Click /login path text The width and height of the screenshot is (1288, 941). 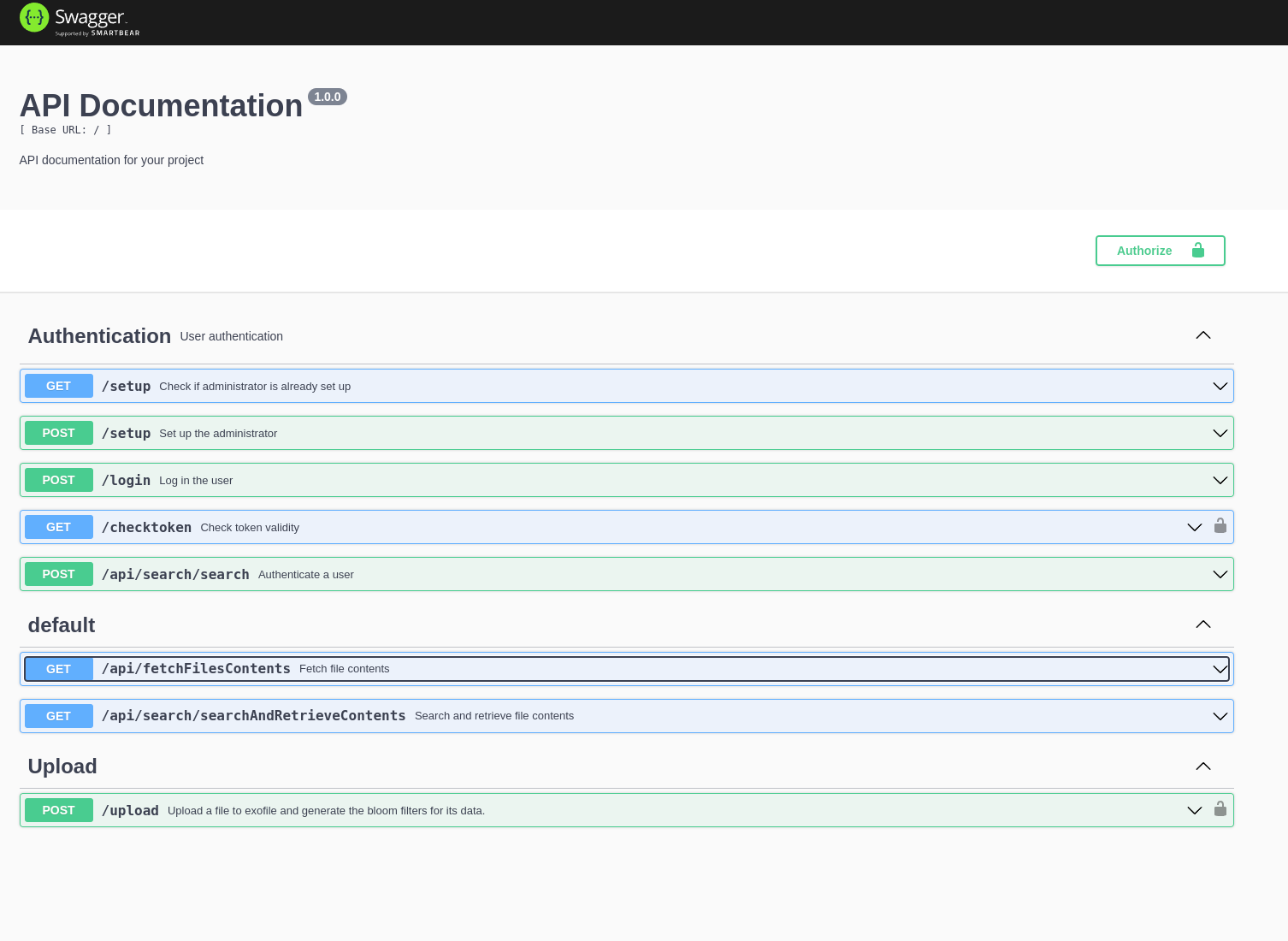tap(127, 481)
